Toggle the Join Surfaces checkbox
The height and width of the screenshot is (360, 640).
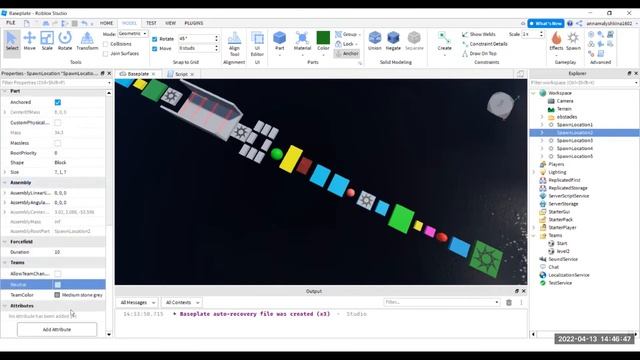click(106, 53)
